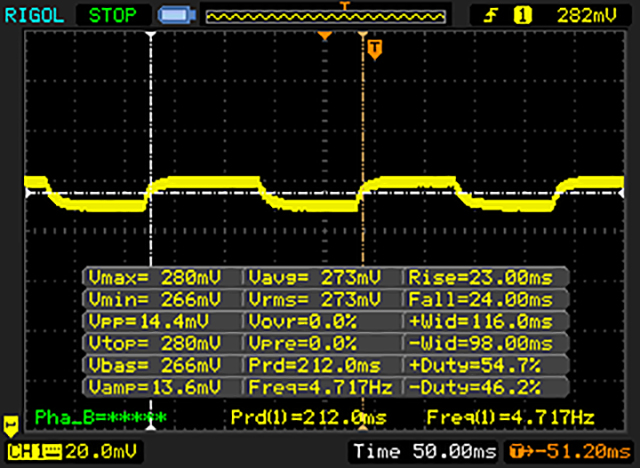Click the waveform memory overview bar
This screenshot has width=640, height=468.
click(326, 17)
